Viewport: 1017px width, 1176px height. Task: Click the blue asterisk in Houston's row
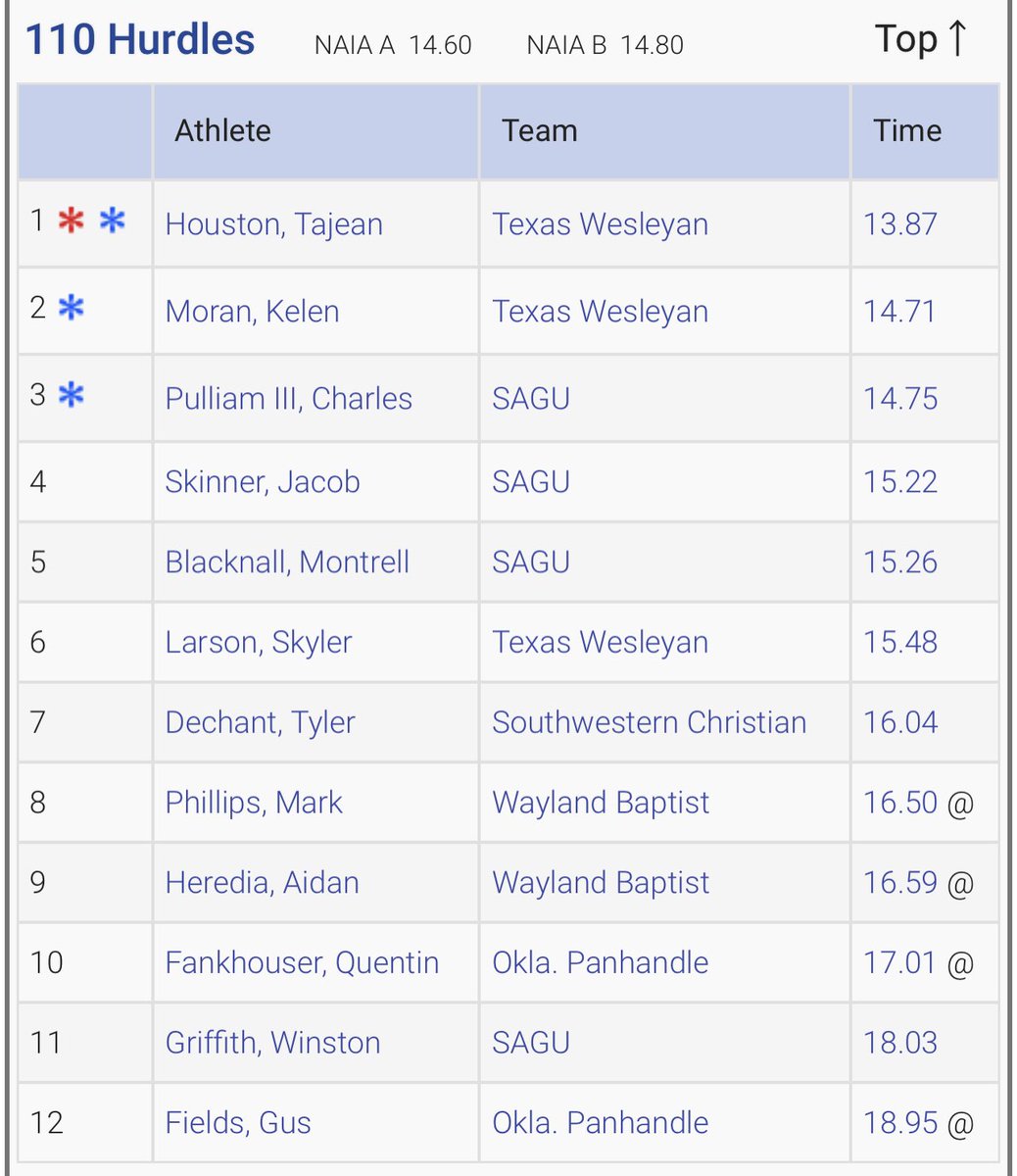(x=113, y=221)
